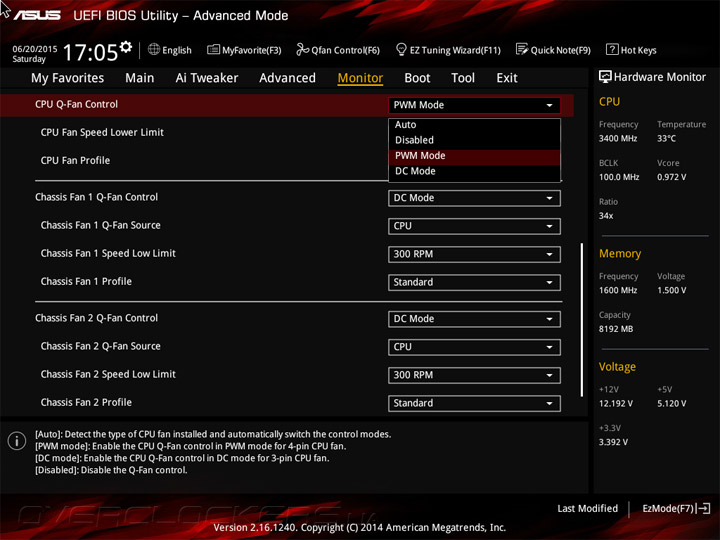Viewport: 720px width, 540px height.
Task: Click the settings list vertical scrollbar
Action: click(x=582, y=320)
